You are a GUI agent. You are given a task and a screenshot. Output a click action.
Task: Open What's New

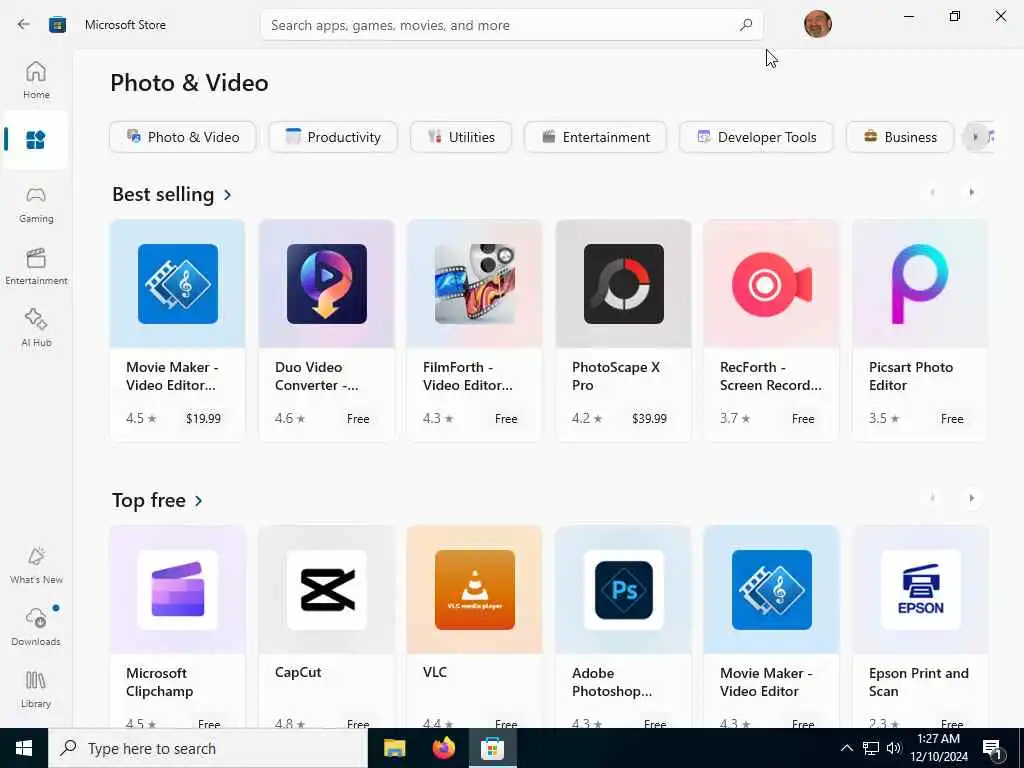[x=36, y=566]
